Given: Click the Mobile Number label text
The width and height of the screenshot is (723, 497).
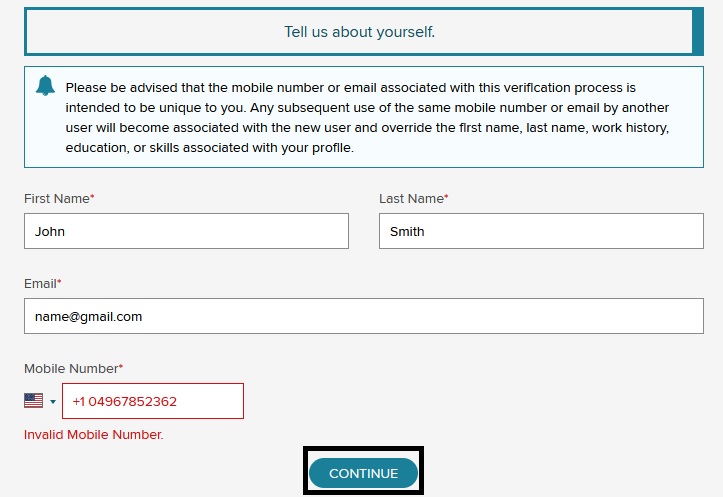Looking at the screenshot, I should point(71,369).
